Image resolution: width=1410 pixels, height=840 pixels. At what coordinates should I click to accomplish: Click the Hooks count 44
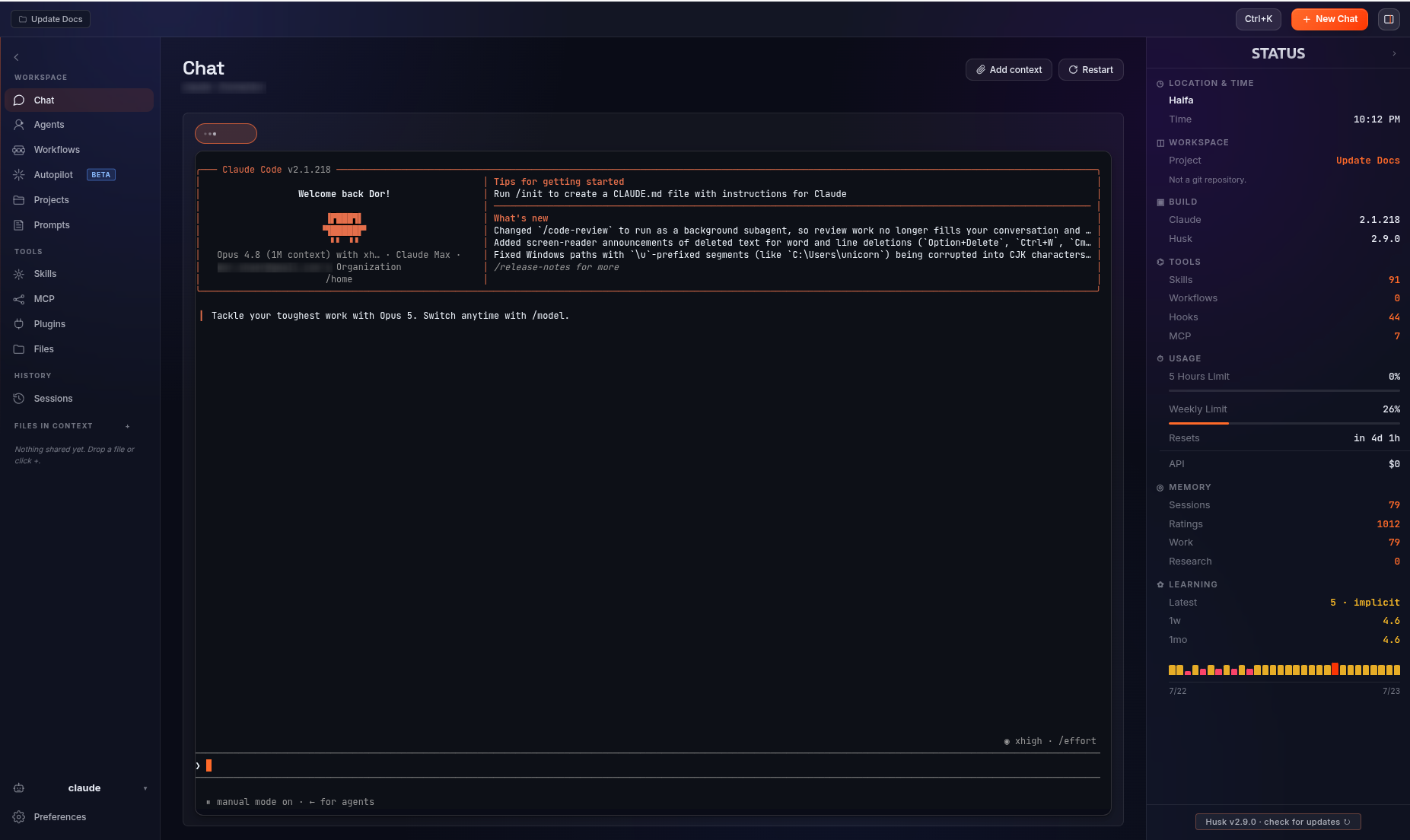(x=1394, y=317)
